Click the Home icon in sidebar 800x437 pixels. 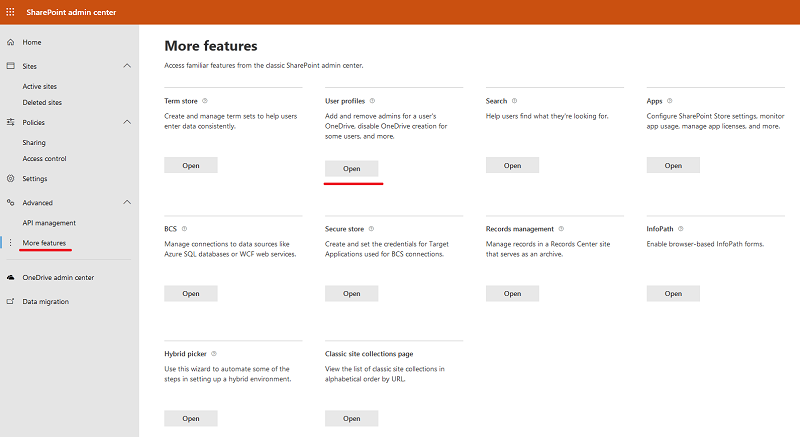(x=10, y=42)
